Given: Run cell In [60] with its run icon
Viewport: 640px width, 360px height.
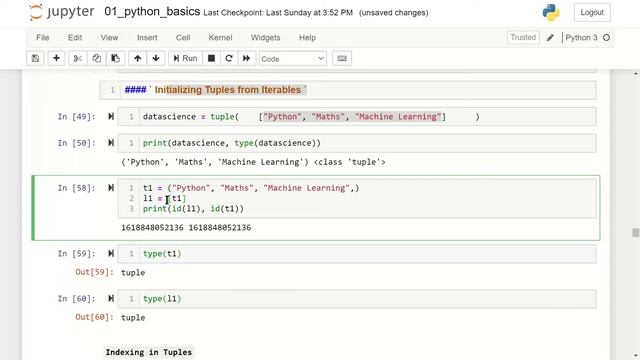Looking at the screenshot, I should [x=111, y=298].
